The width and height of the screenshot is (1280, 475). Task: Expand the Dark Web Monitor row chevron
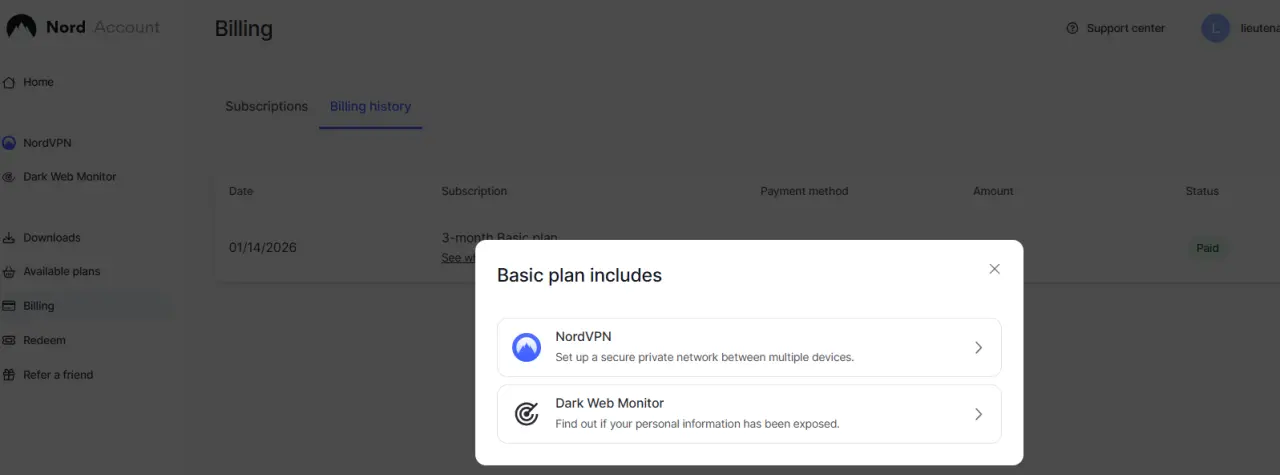tap(978, 414)
